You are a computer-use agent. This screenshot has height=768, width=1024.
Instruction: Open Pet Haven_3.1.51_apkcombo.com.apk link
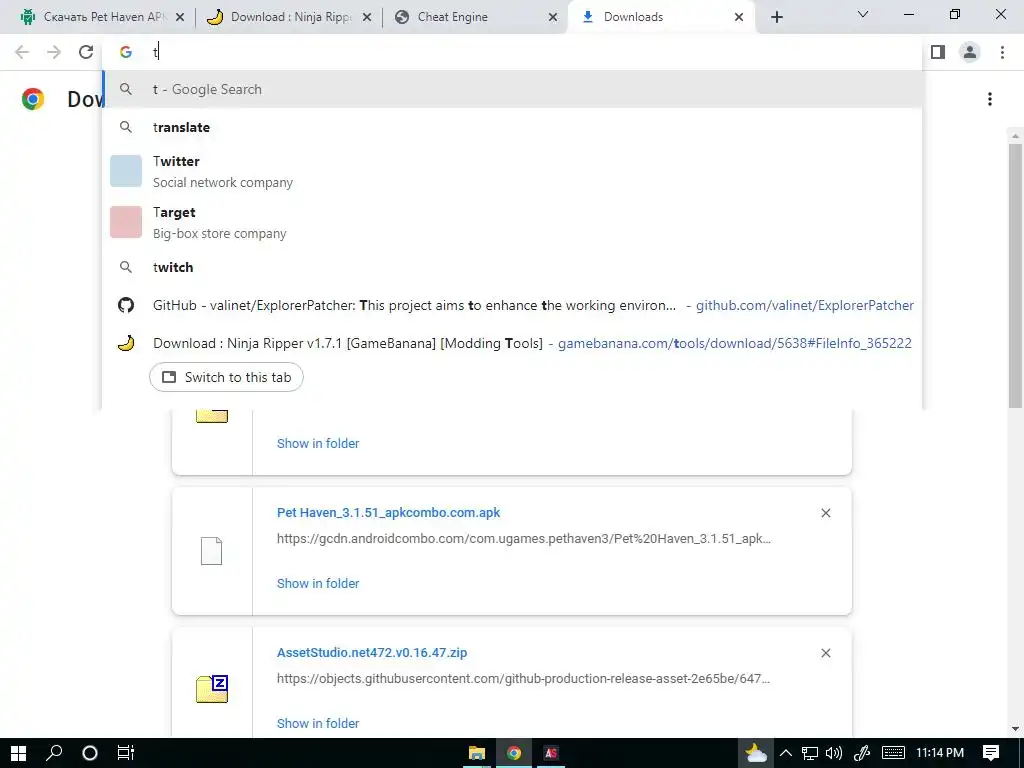coord(389,513)
